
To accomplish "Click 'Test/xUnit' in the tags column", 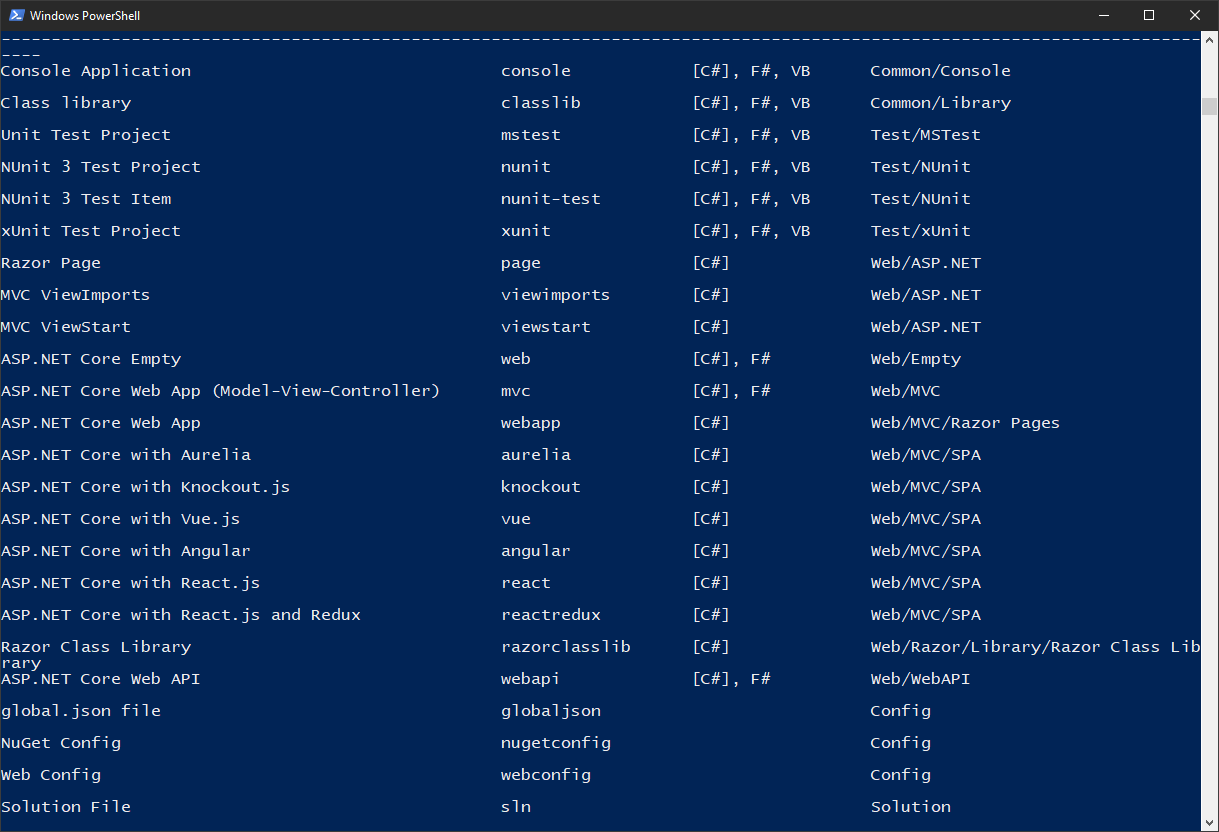I will coord(920,231).
